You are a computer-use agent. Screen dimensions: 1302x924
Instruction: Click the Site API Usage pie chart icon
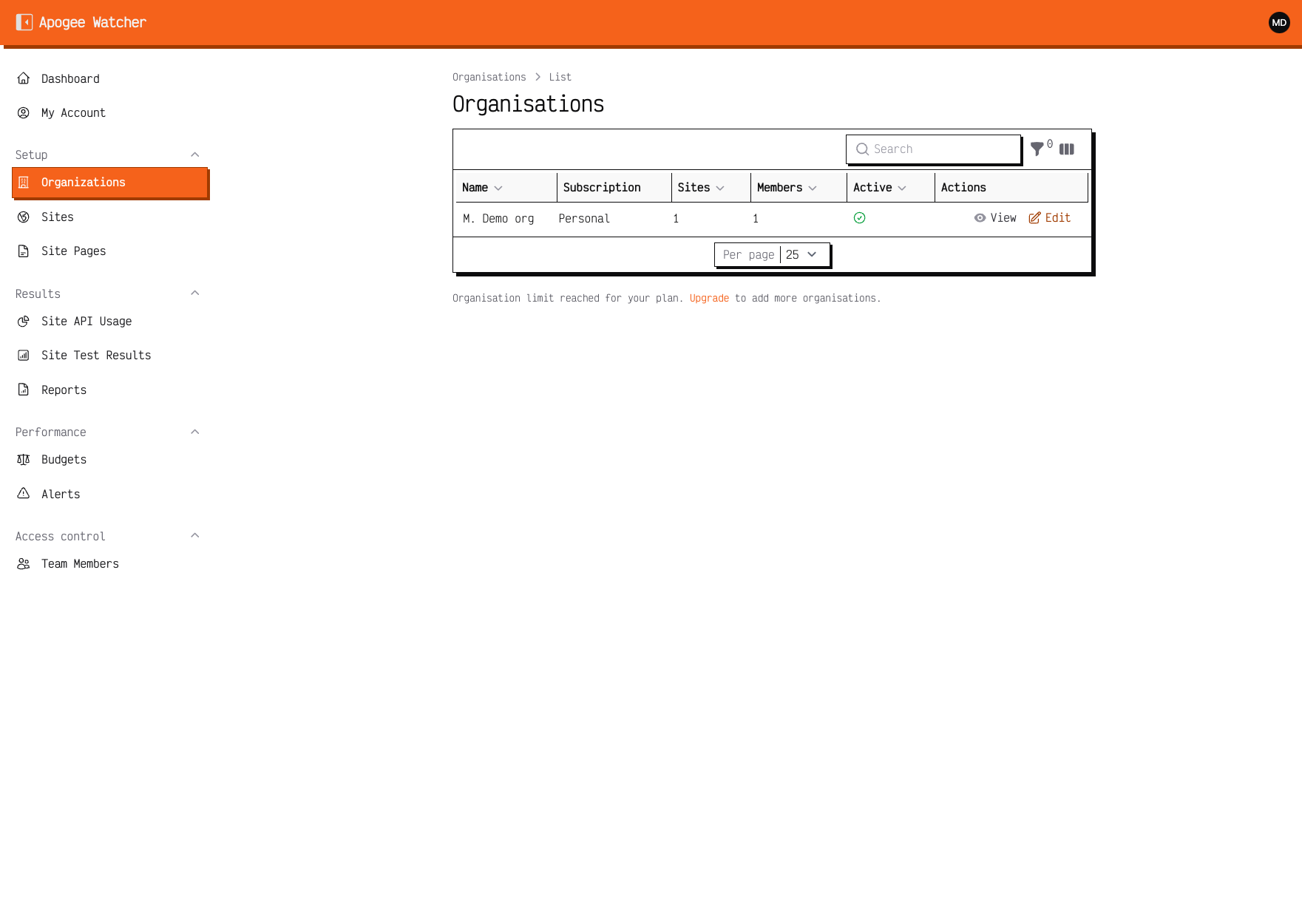[24, 321]
